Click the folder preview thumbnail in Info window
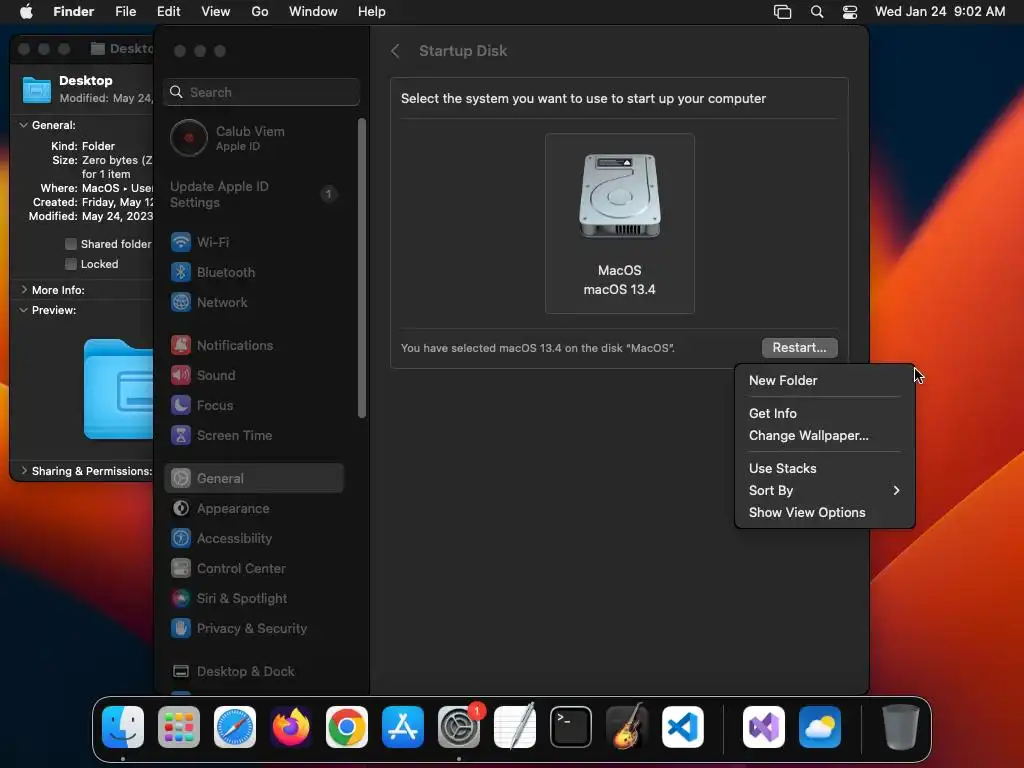 point(118,389)
